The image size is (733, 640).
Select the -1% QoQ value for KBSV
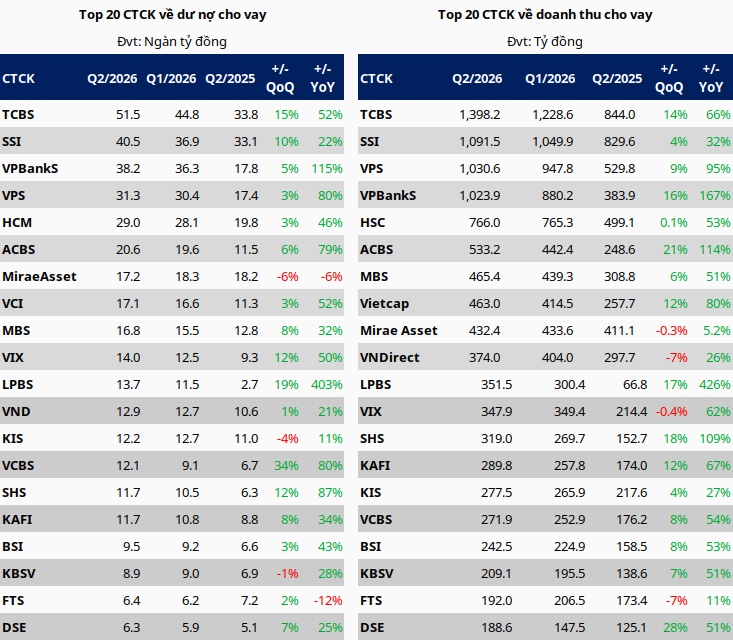click(x=287, y=574)
